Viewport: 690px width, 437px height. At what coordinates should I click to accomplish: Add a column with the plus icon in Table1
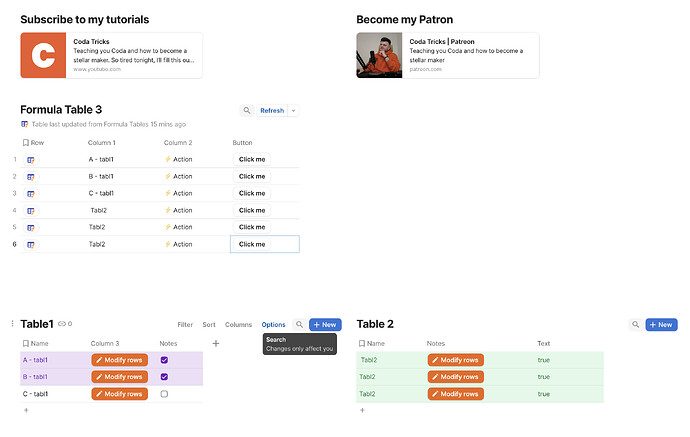click(216, 343)
